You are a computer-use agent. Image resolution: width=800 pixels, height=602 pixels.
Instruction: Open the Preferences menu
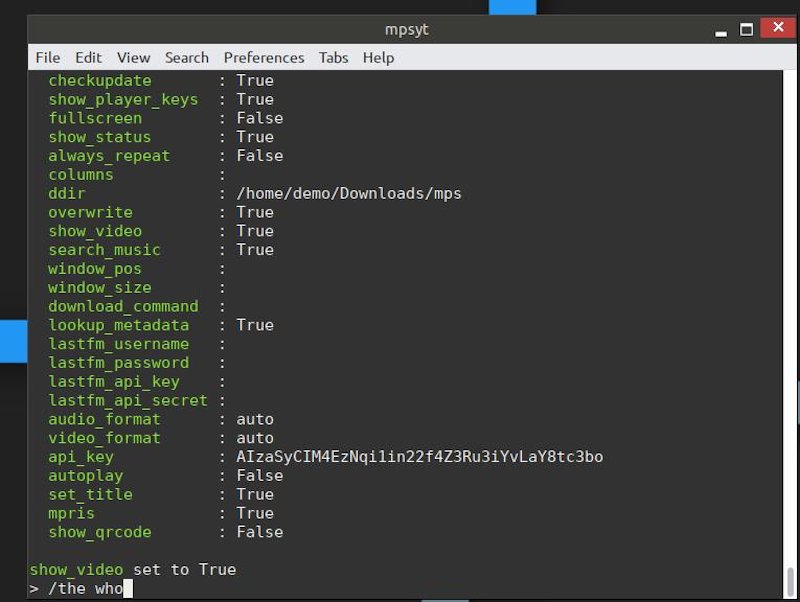(x=264, y=57)
